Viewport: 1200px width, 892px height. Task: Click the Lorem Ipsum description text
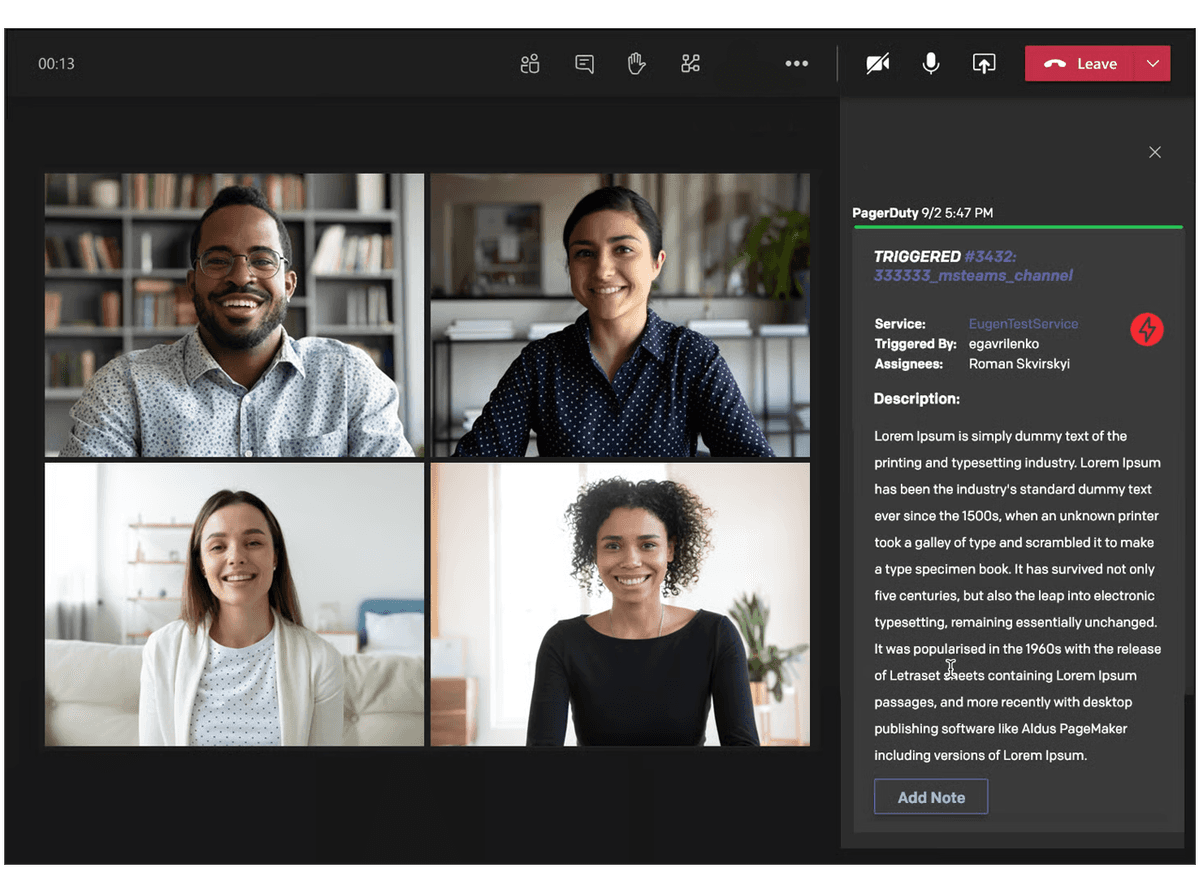click(x=1016, y=595)
